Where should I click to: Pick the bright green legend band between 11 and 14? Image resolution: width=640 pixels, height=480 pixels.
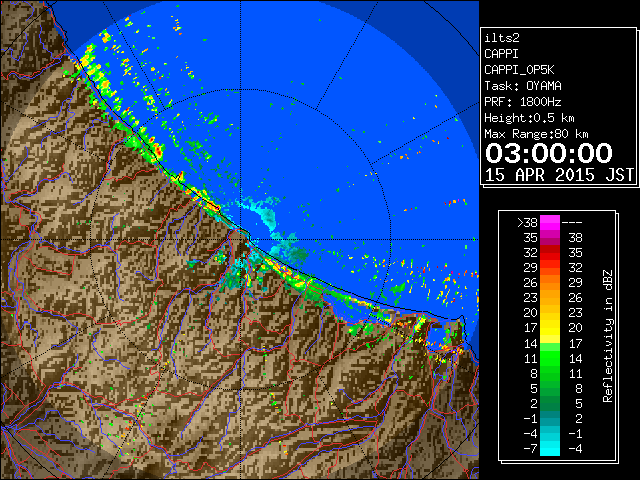point(550,358)
